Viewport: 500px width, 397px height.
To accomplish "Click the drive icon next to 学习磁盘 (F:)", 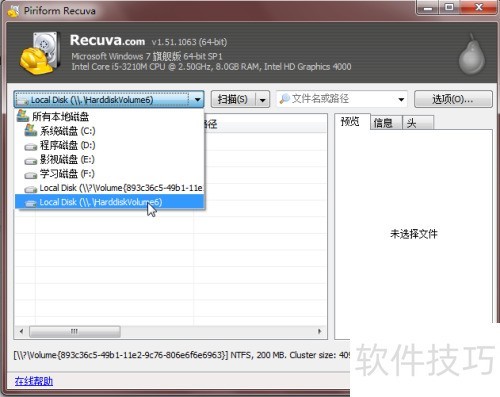I will [31, 175].
